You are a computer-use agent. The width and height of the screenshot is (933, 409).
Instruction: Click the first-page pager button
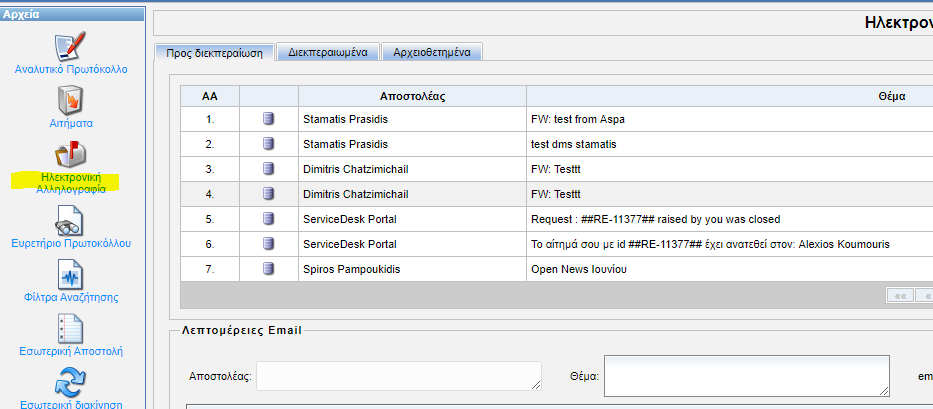(x=900, y=296)
